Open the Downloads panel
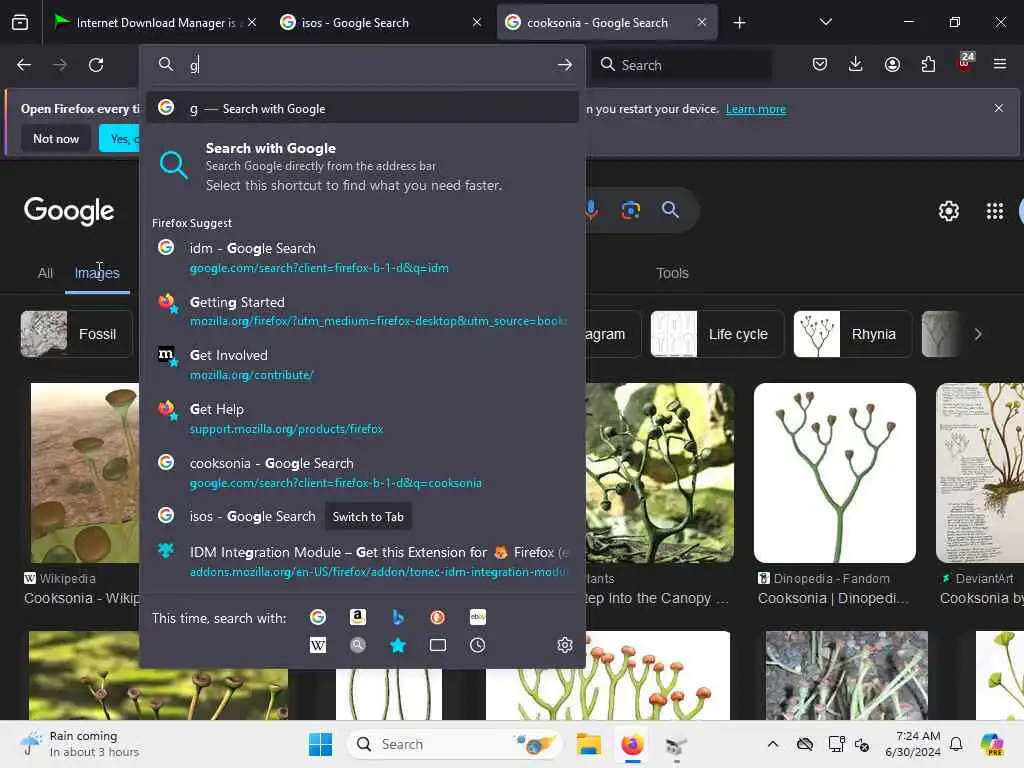Screen dimensions: 1024x768 (x=856, y=64)
